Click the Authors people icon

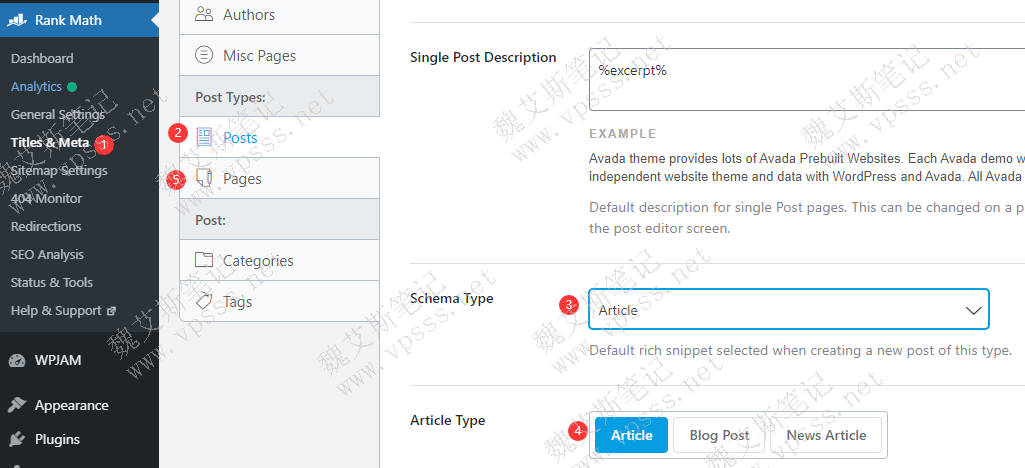click(204, 14)
